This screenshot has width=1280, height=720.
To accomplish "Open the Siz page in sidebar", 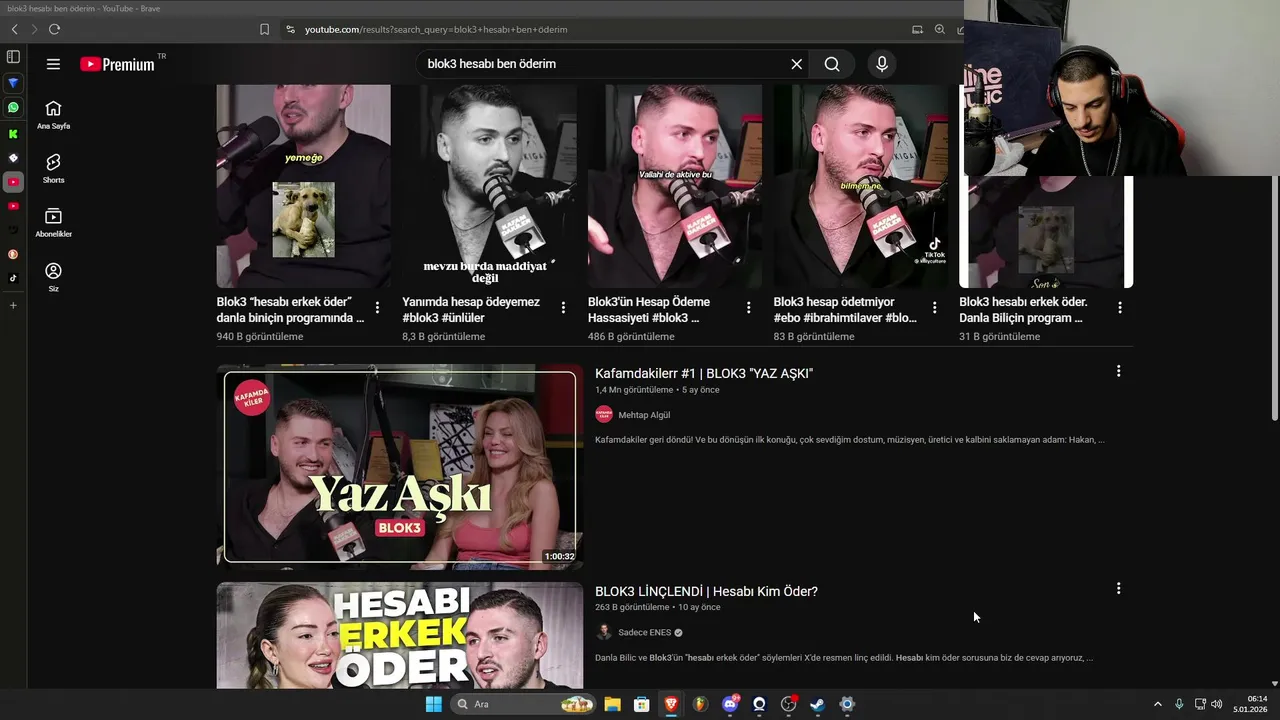I will (x=53, y=277).
